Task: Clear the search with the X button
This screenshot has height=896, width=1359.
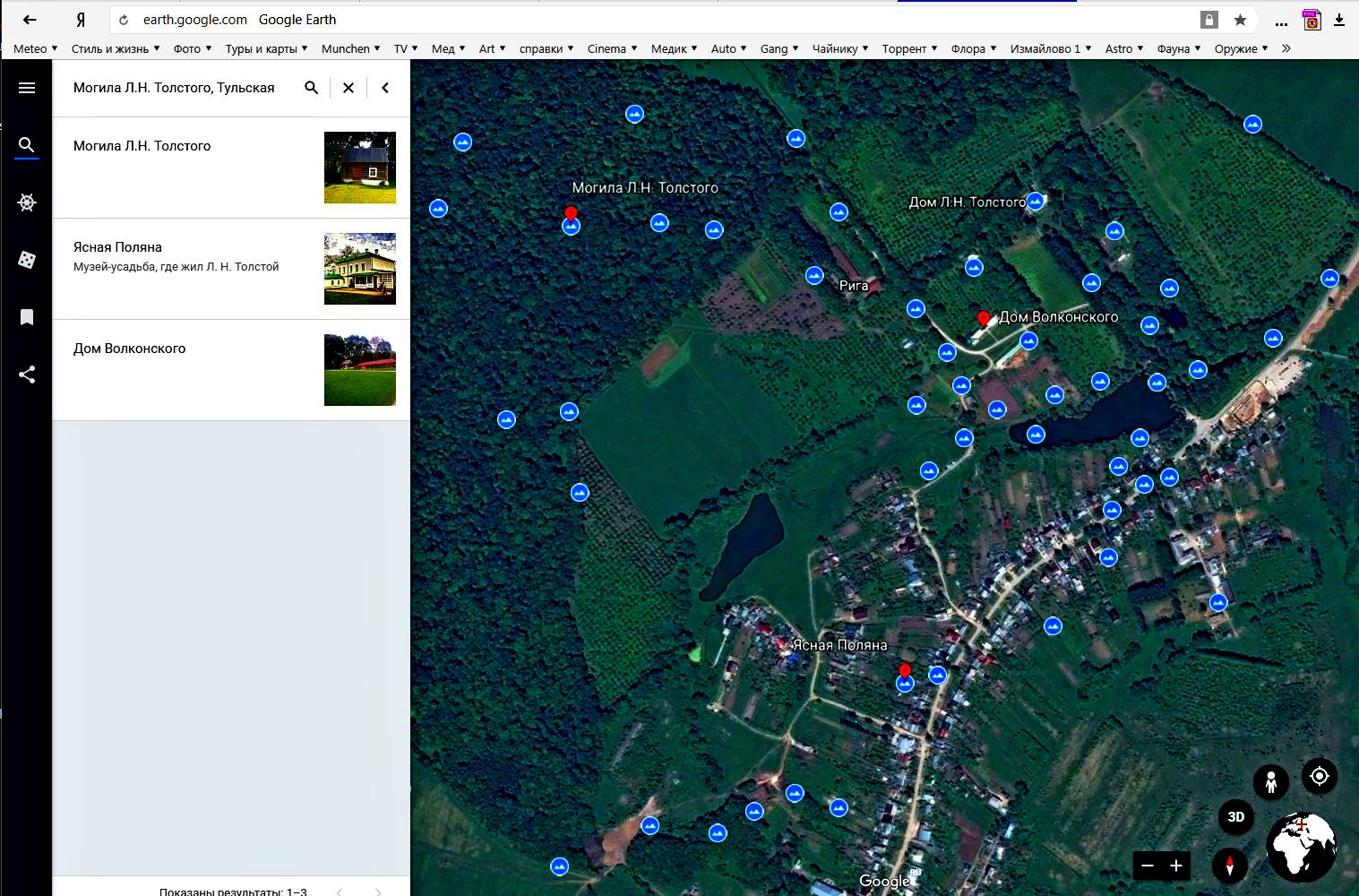Action: pos(348,88)
